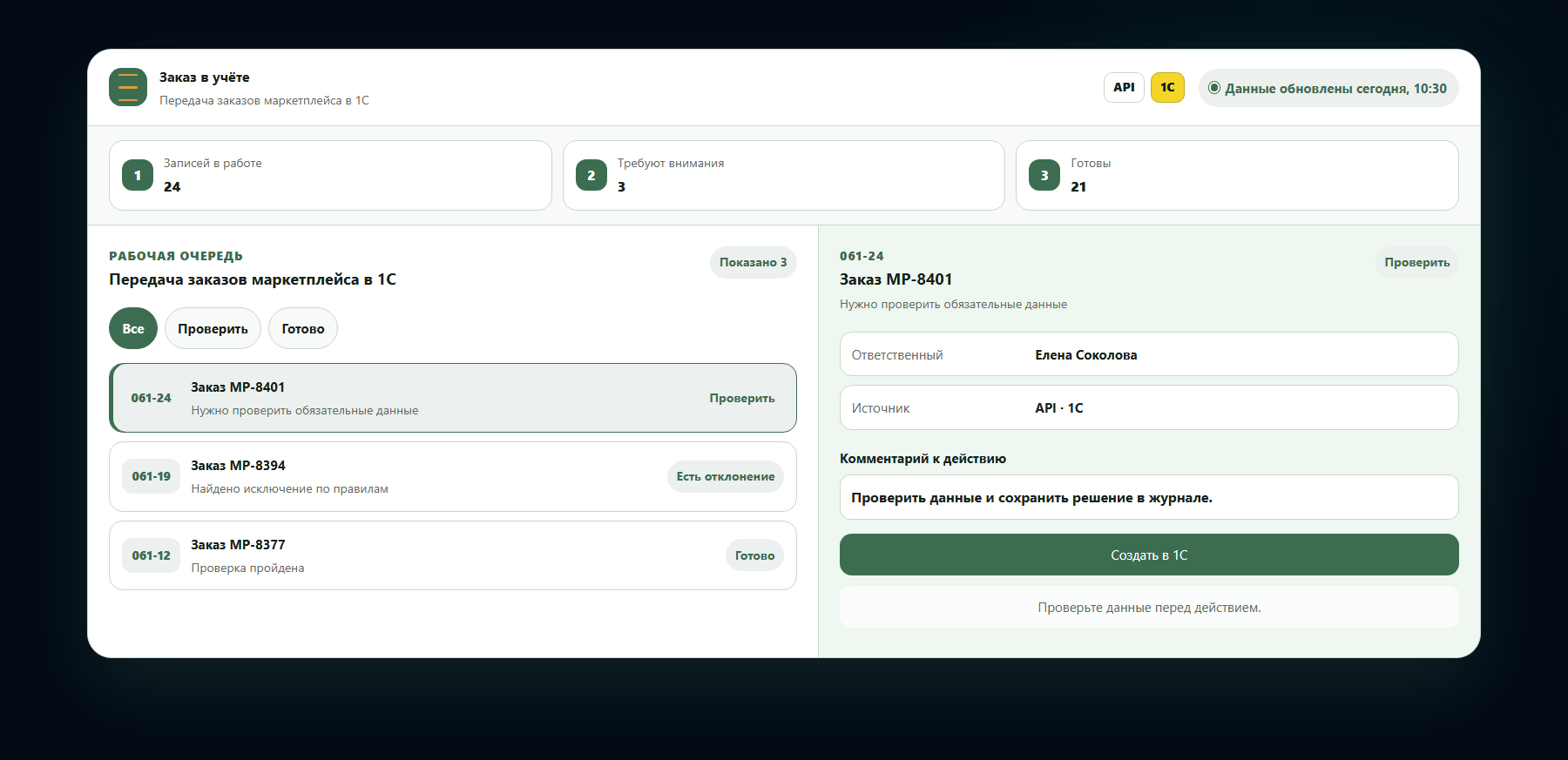The image size is (1568, 760).
Task: Click the 'Рабочая очередь' section label
Action: click(176, 256)
